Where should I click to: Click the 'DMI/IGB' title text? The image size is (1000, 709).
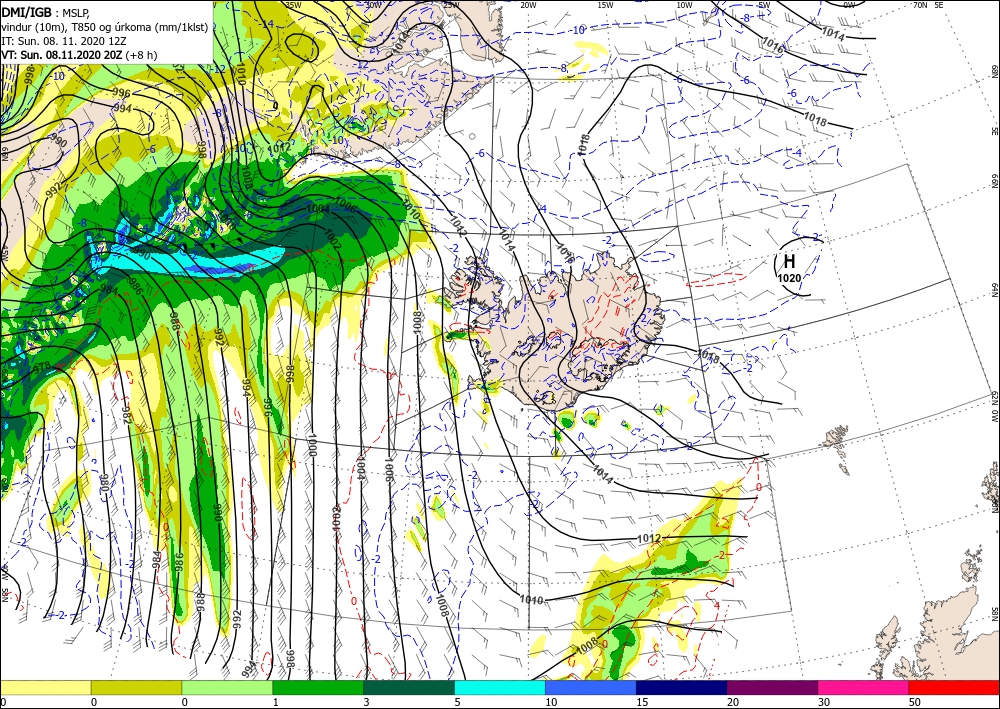(26, 11)
